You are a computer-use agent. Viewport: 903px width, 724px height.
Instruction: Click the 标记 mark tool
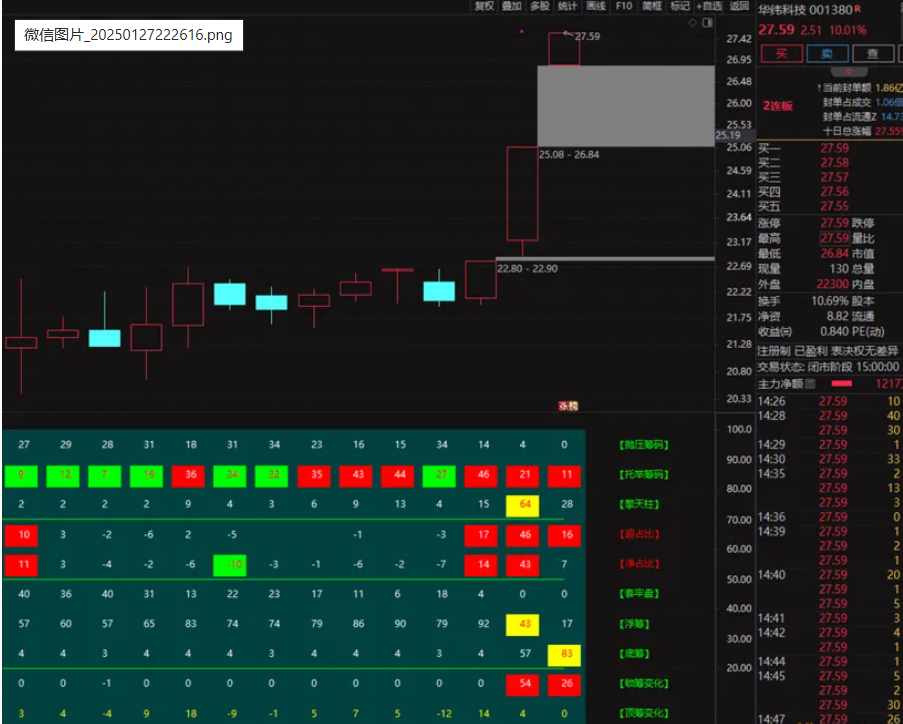click(x=680, y=6)
